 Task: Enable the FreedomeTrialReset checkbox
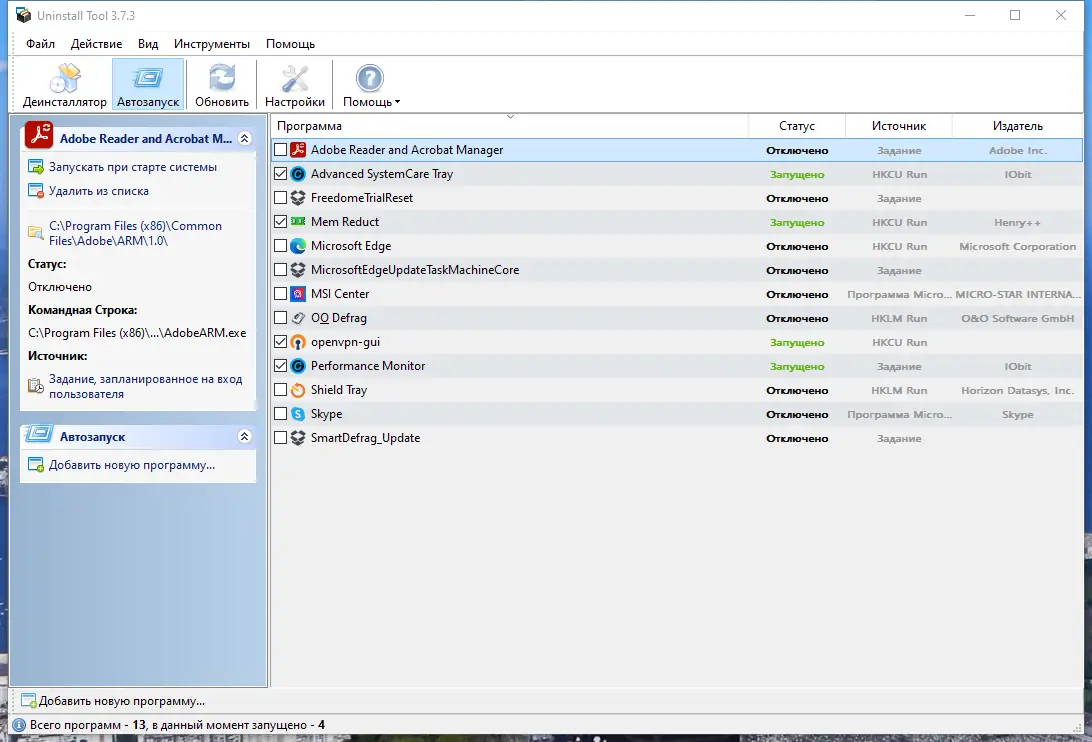281,198
